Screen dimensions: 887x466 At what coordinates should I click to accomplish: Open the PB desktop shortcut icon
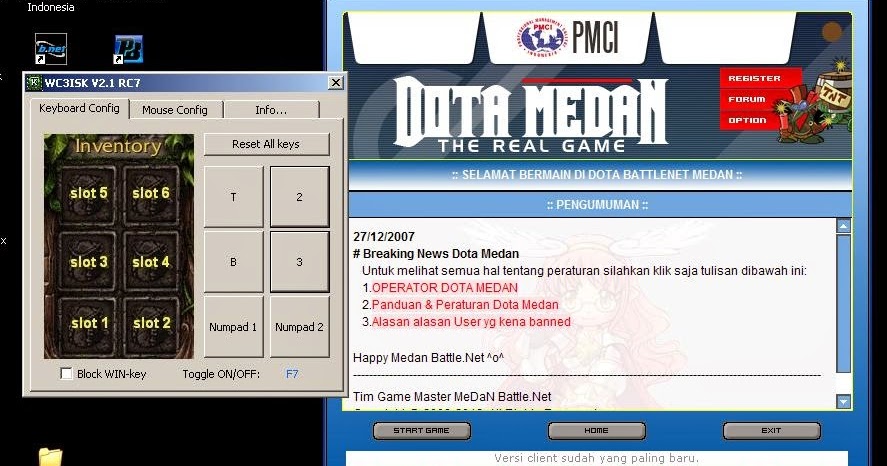(x=128, y=49)
